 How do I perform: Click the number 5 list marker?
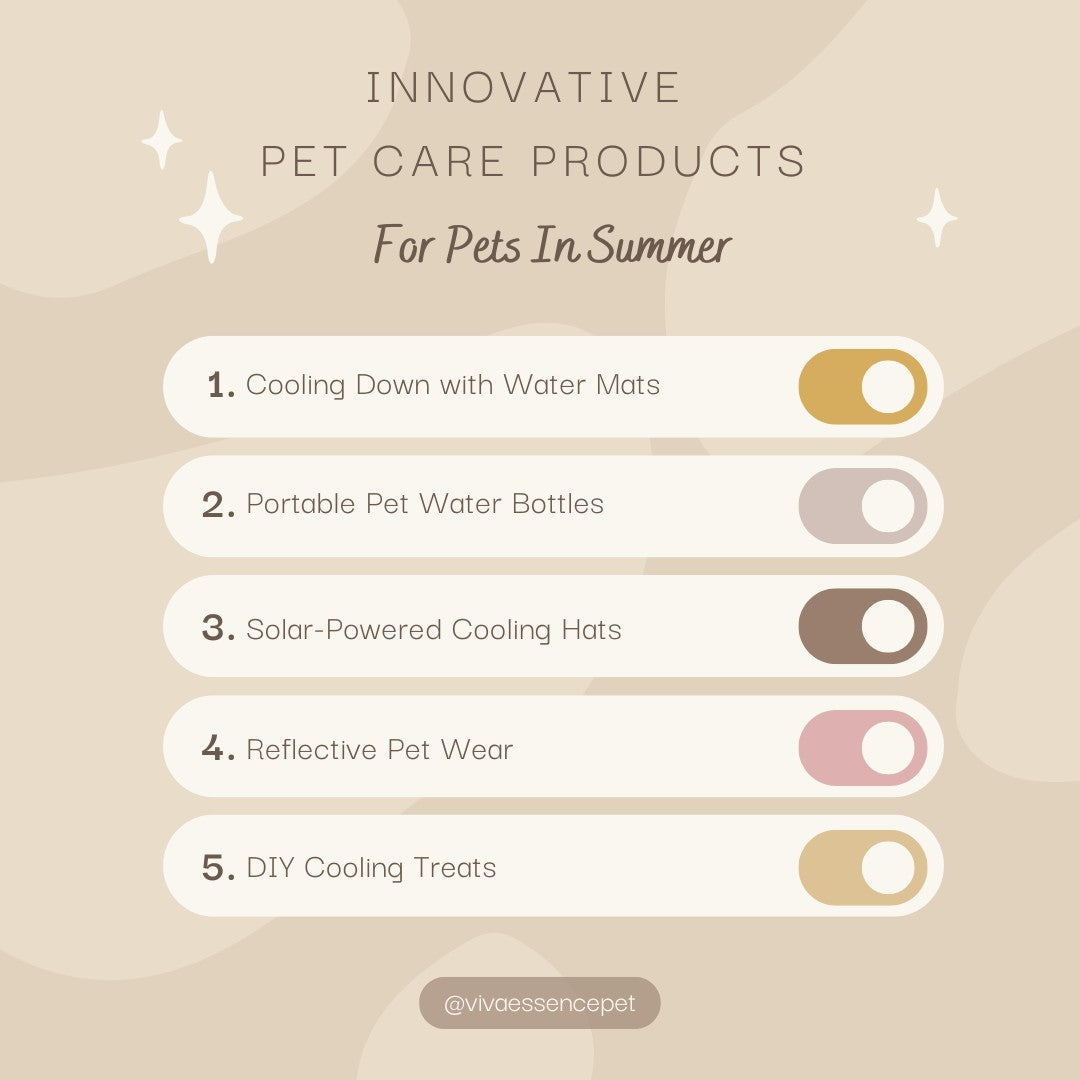(217, 868)
